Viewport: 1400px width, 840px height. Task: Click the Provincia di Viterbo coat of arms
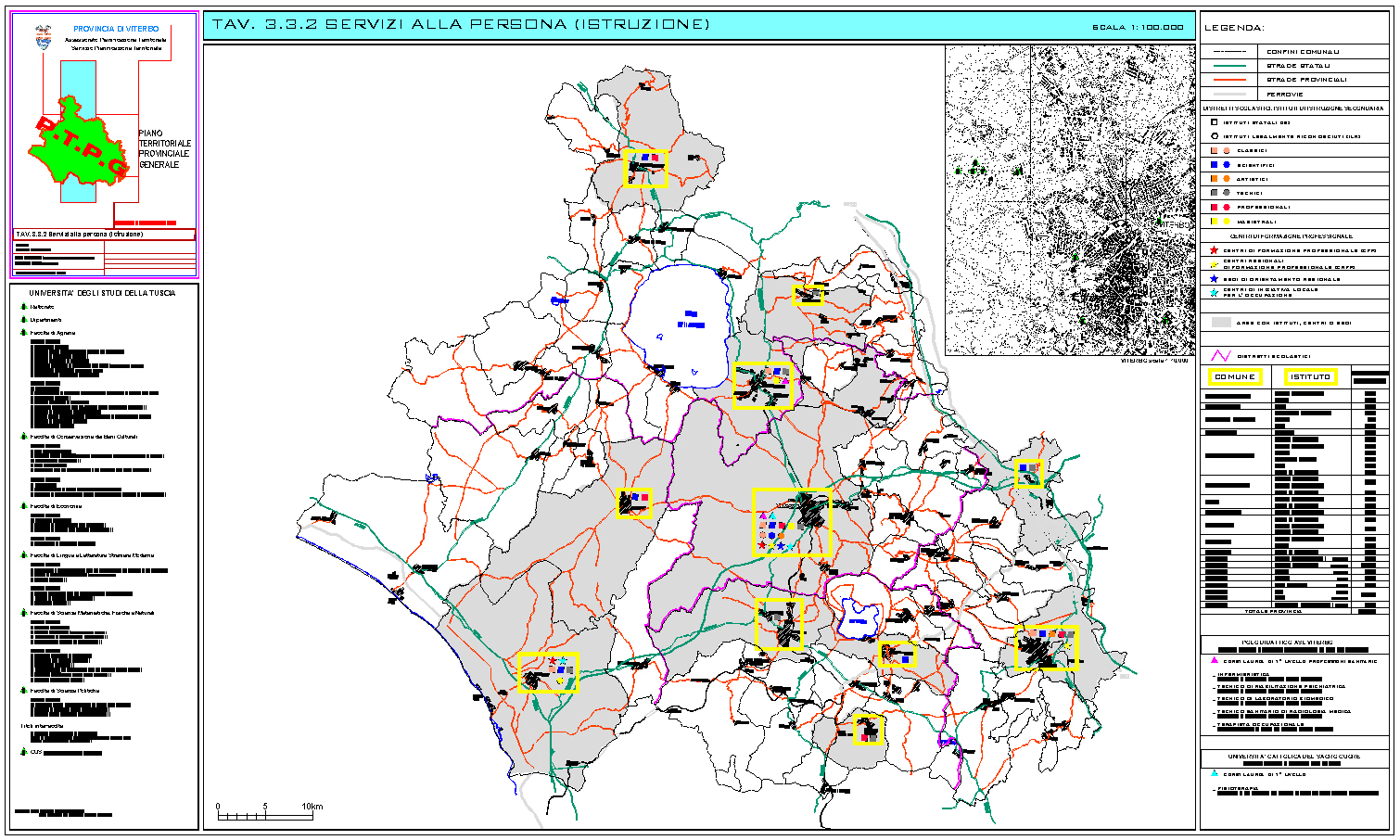[43, 38]
